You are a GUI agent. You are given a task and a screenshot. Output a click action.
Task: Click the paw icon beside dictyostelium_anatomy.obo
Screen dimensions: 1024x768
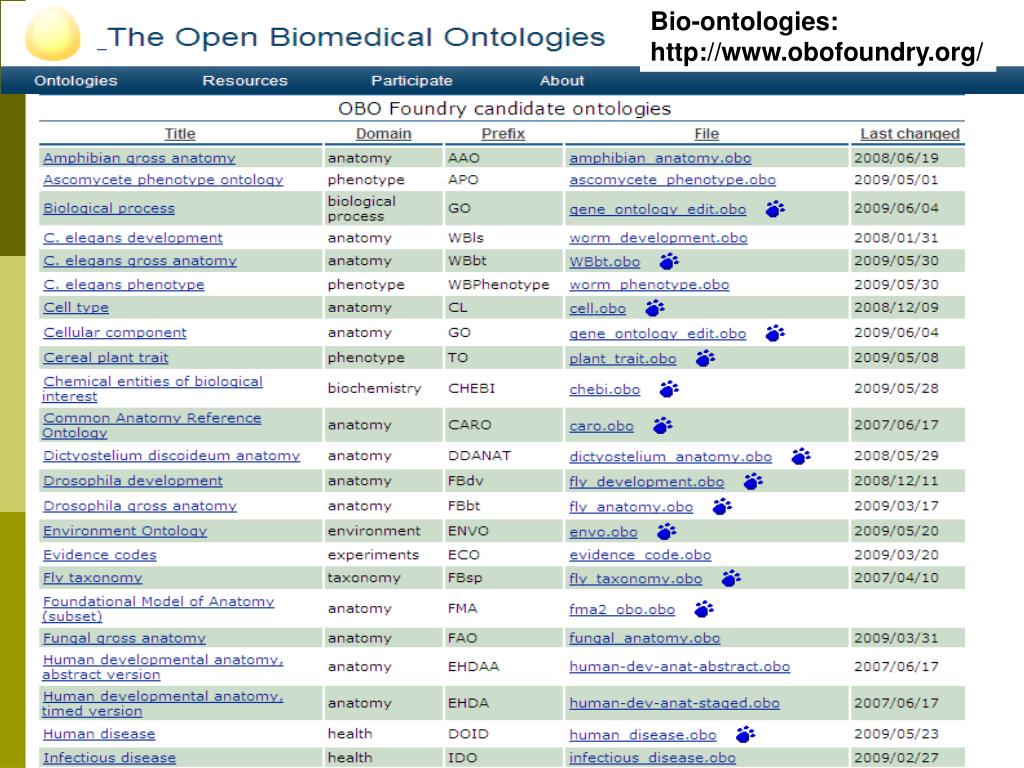pyautogui.click(x=801, y=456)
